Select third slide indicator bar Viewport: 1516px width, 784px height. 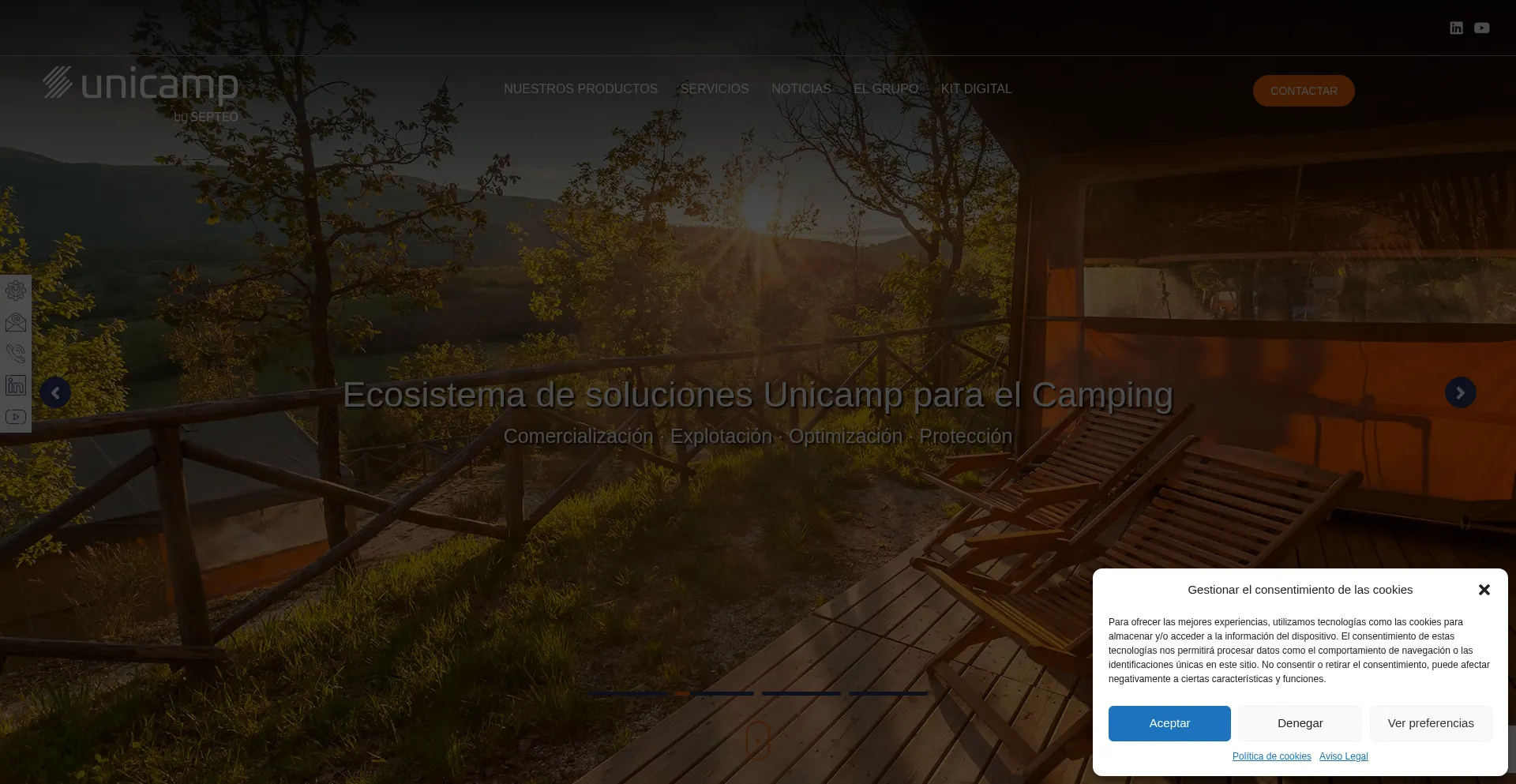[x=801, y=693]
